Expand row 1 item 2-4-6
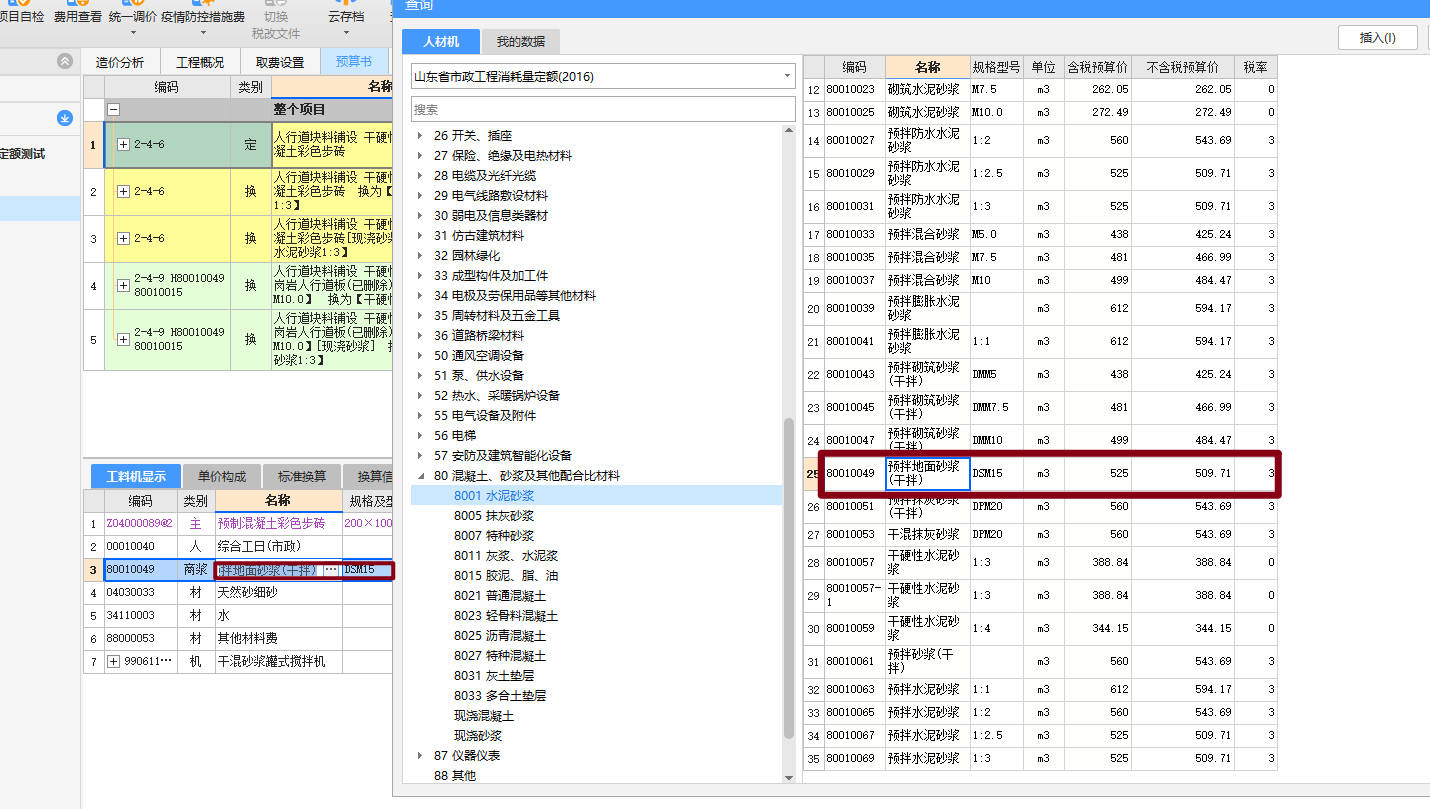 pos(124,144)
